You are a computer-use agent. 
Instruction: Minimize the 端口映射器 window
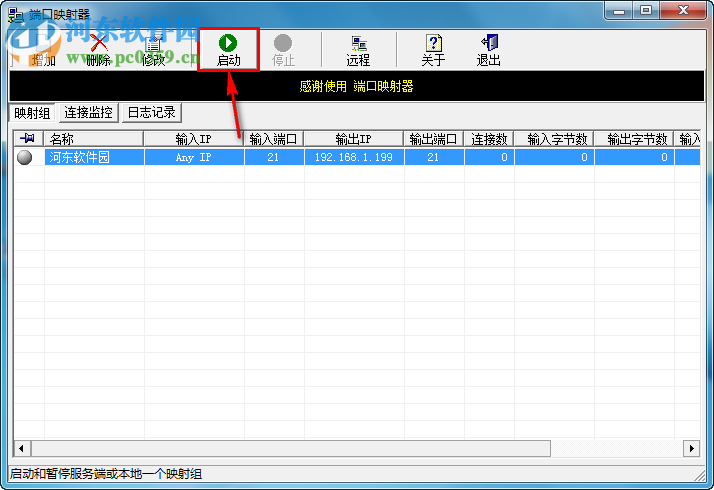click(619, 10)
